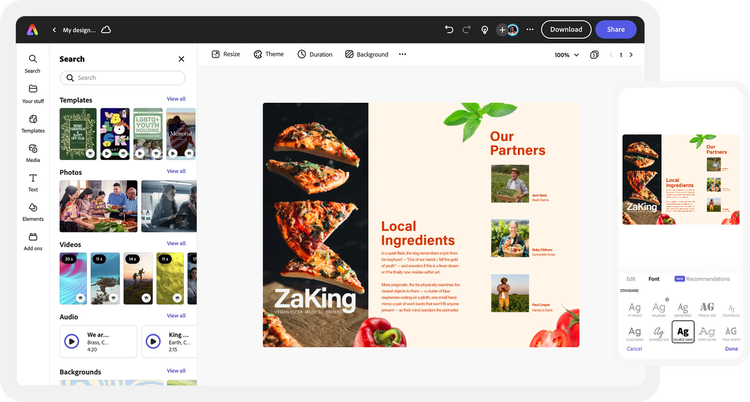Image resolution: width=750 pixels, height=402 pixels.
Task: Check the cloud sync status icon
Action: [x=106, y=30]
